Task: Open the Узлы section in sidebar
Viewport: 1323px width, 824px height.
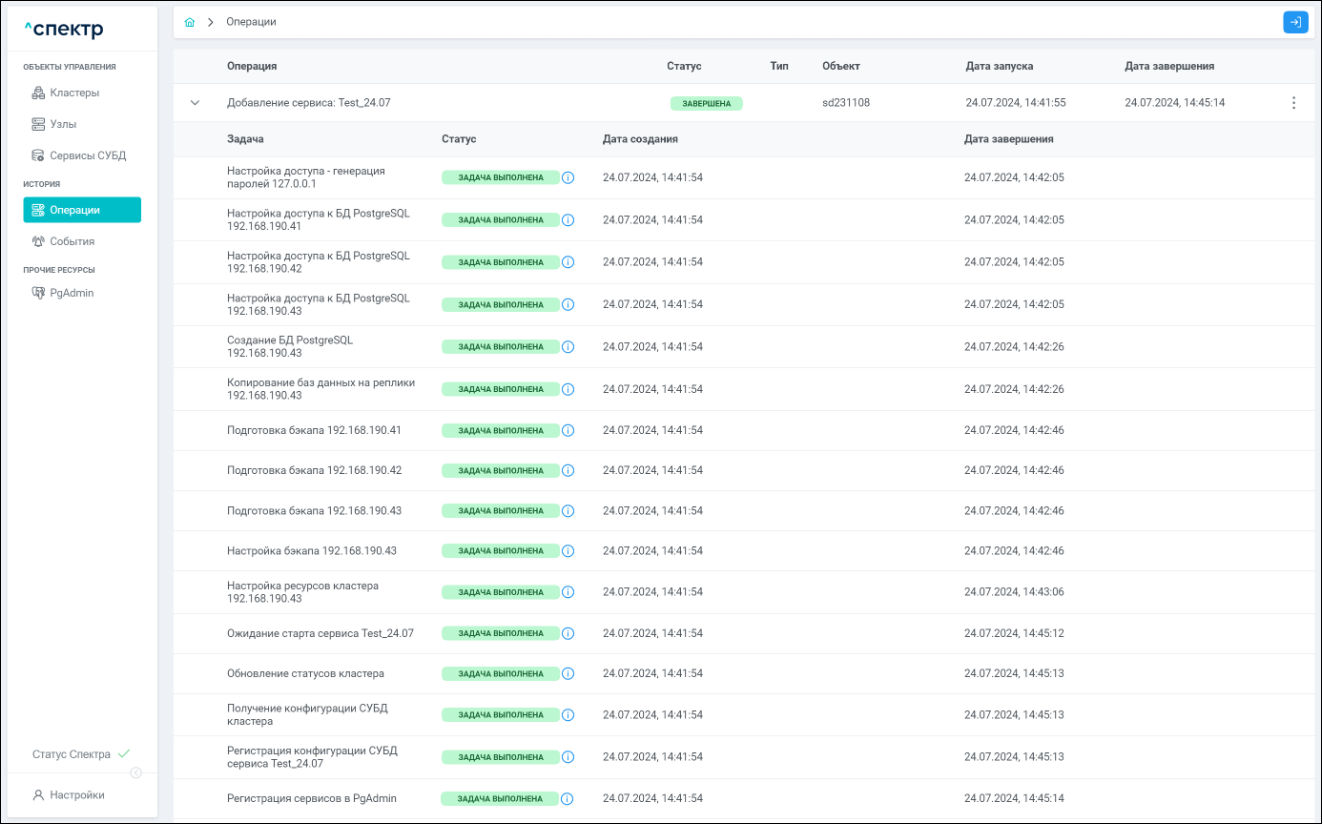Action: click(63, 125)
